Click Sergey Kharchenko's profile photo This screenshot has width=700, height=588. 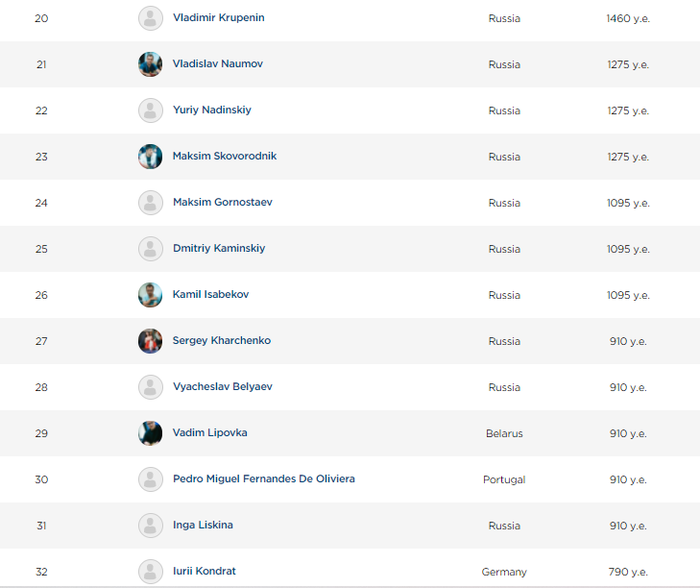150,341
